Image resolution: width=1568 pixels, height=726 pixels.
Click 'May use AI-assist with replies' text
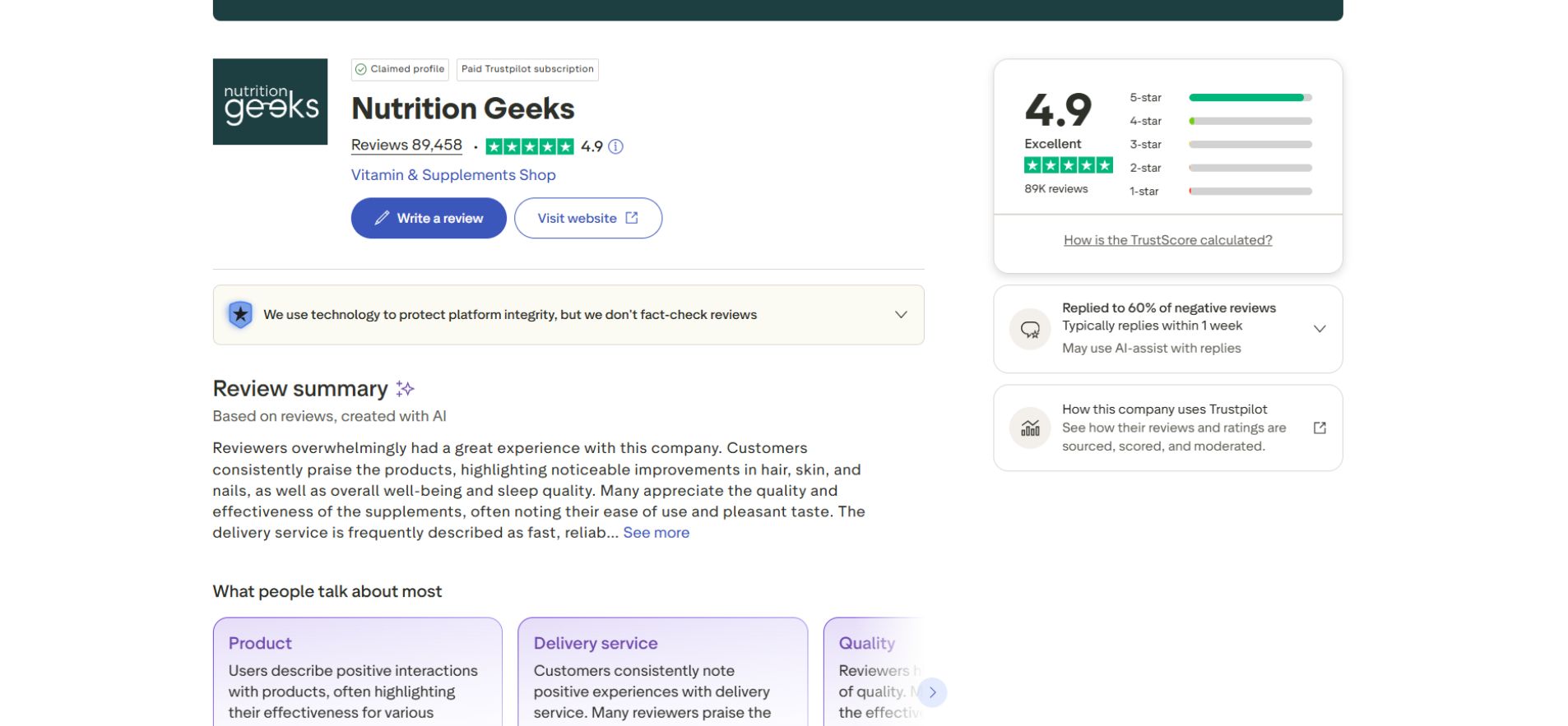tap(1152, 348)
